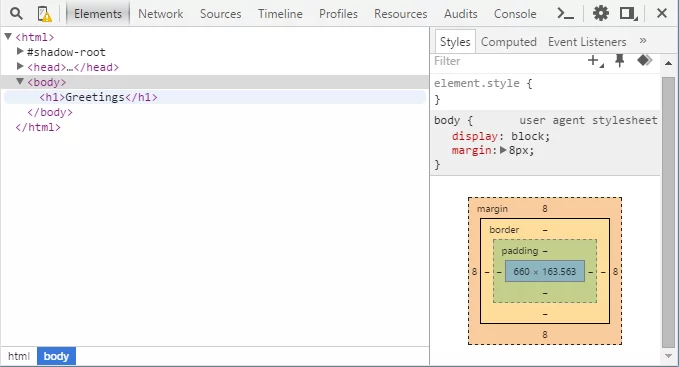Click content size 660 × 163.563 box

(x=545, y=271)
